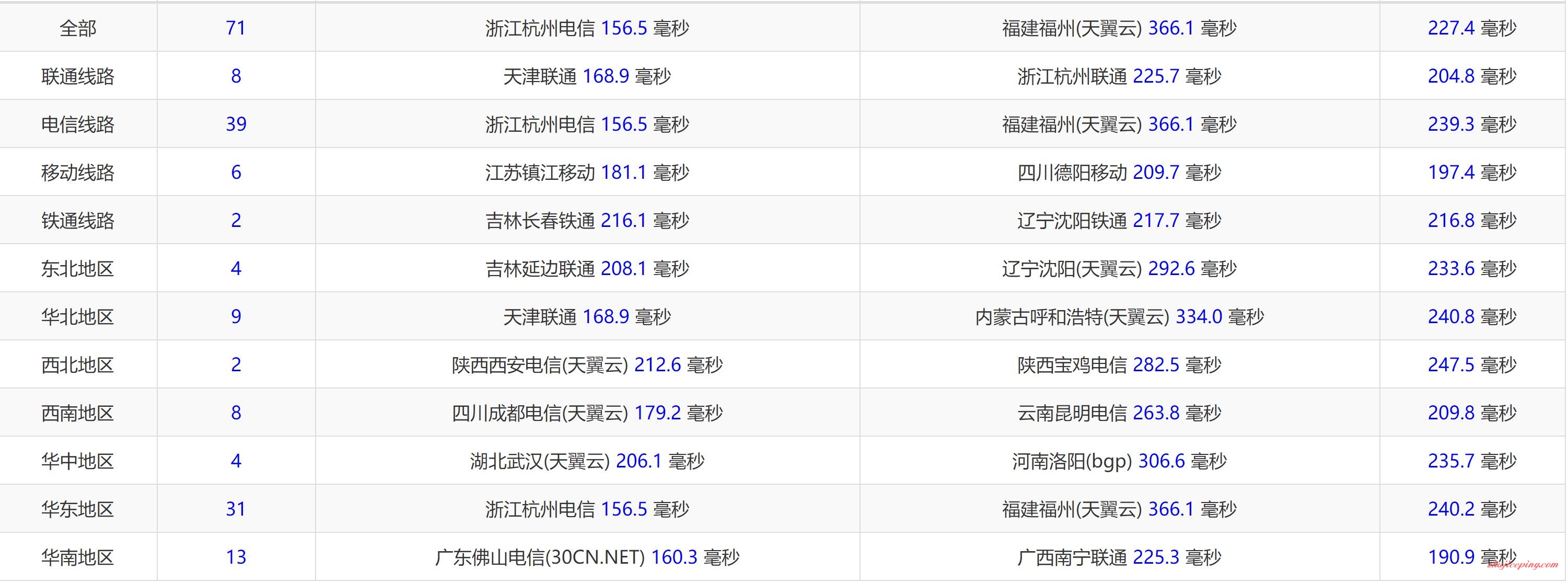Click 福建福州(天翼云) 366.1 毫秒 in 全部 row

pyautogui.click(x=1119, y=28)
